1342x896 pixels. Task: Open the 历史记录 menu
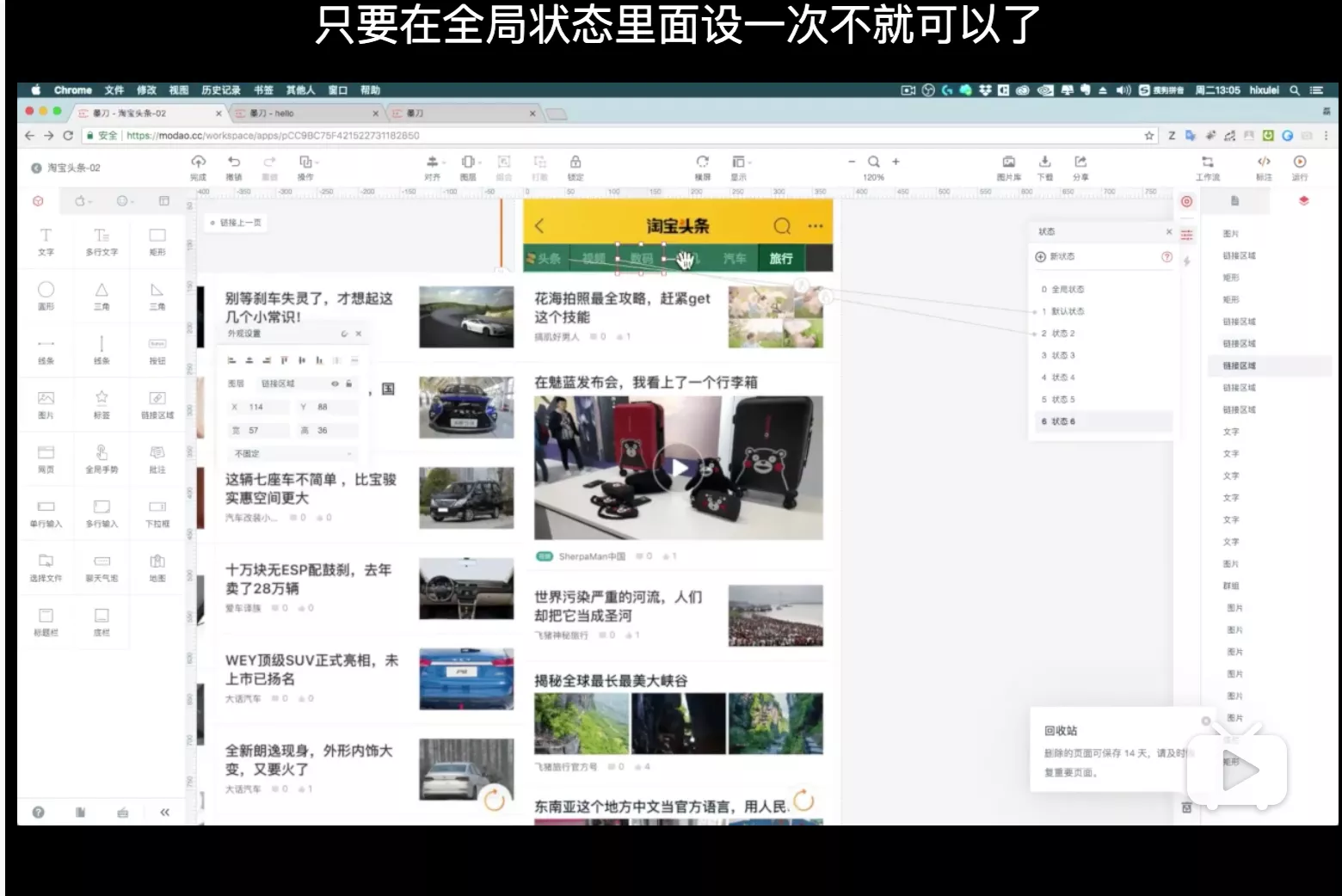click(x=221, y=90)
